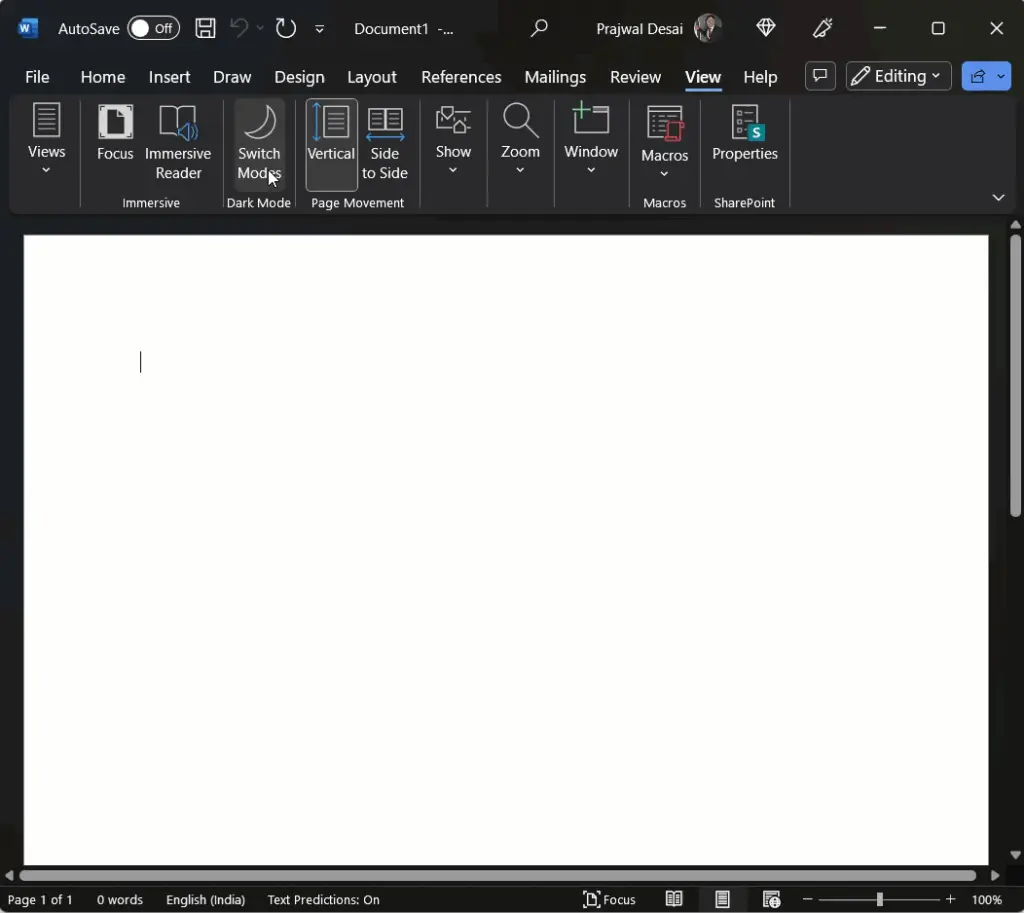Click the vertical scrollbar thumb

[x=1015, y=376]
